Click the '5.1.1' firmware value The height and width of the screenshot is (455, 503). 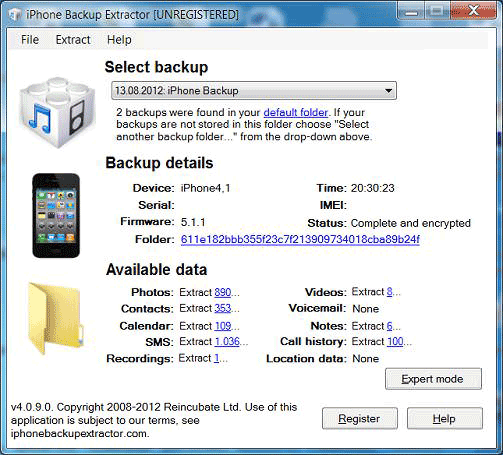click(193, 222)
